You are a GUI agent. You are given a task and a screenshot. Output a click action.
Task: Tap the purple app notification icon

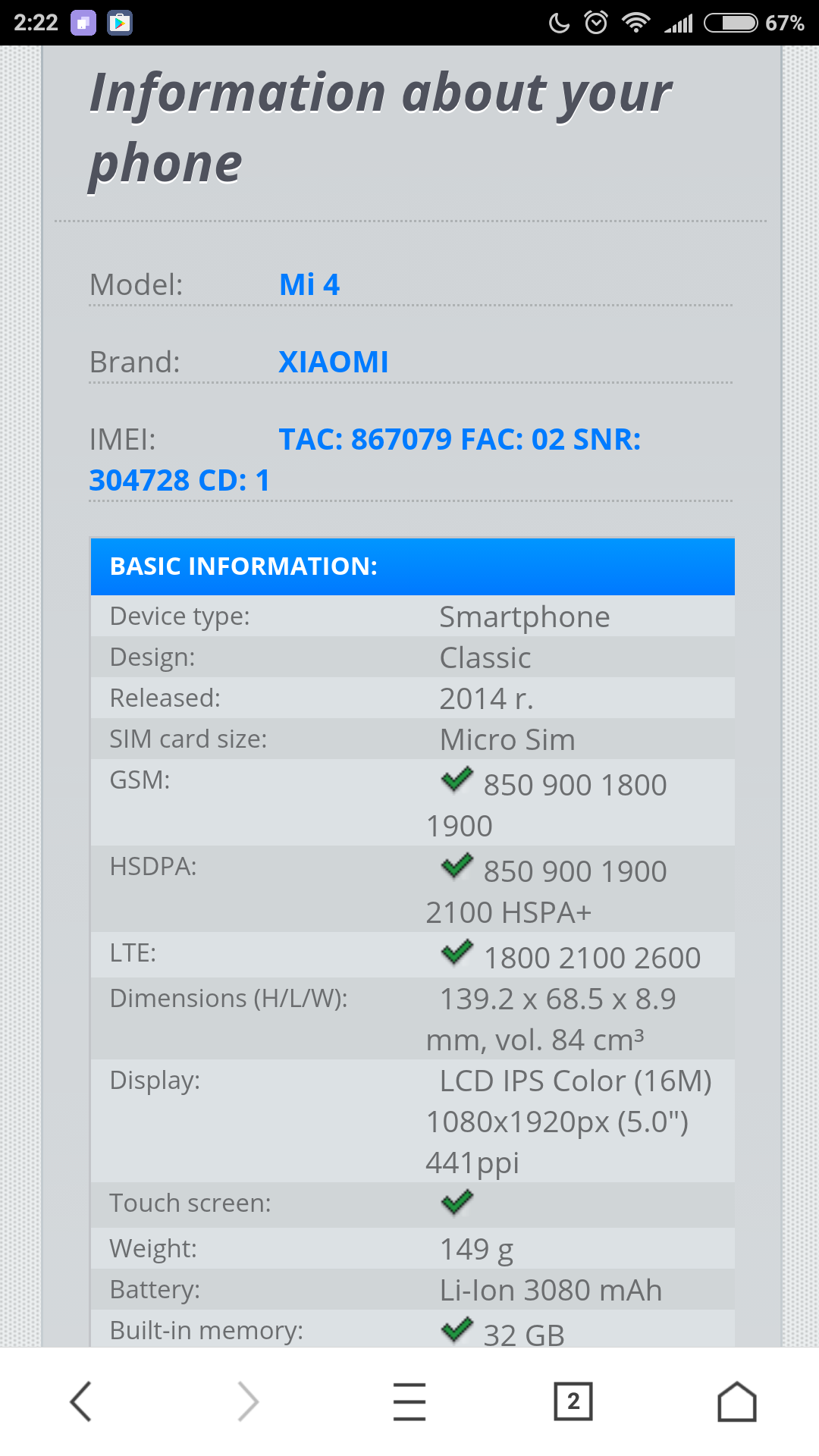point(83,23)
